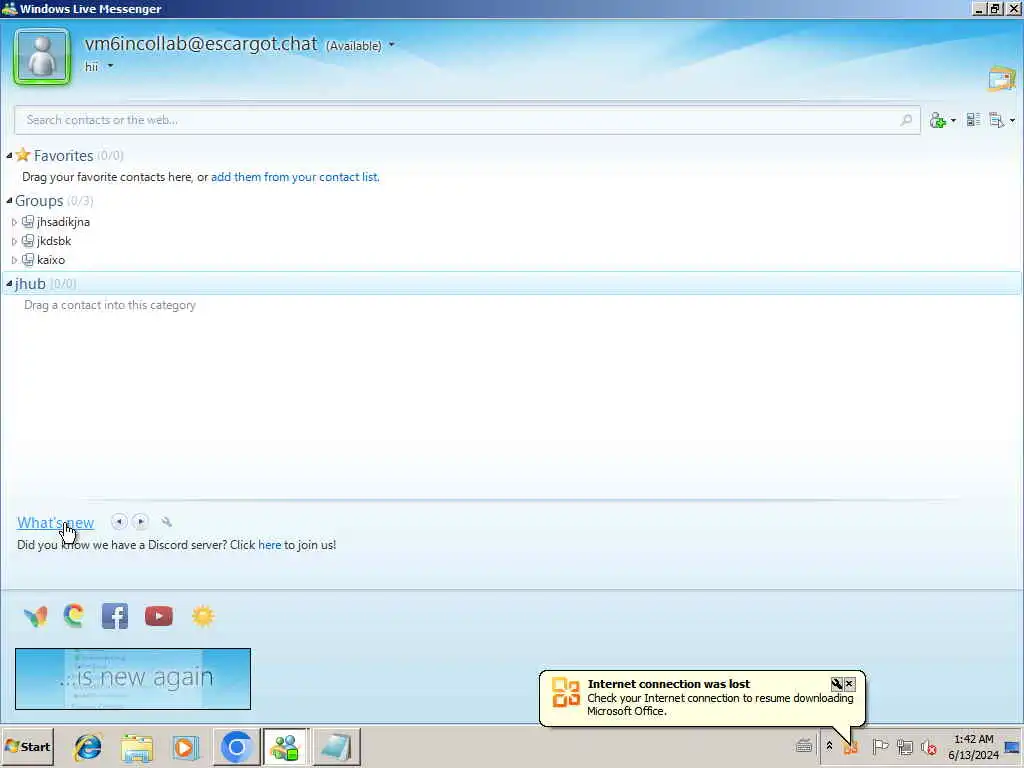The height and width of the screenshot is (768, 1024).
Task: Show hidden tray icons chevron
Action: tap(829, 746)
